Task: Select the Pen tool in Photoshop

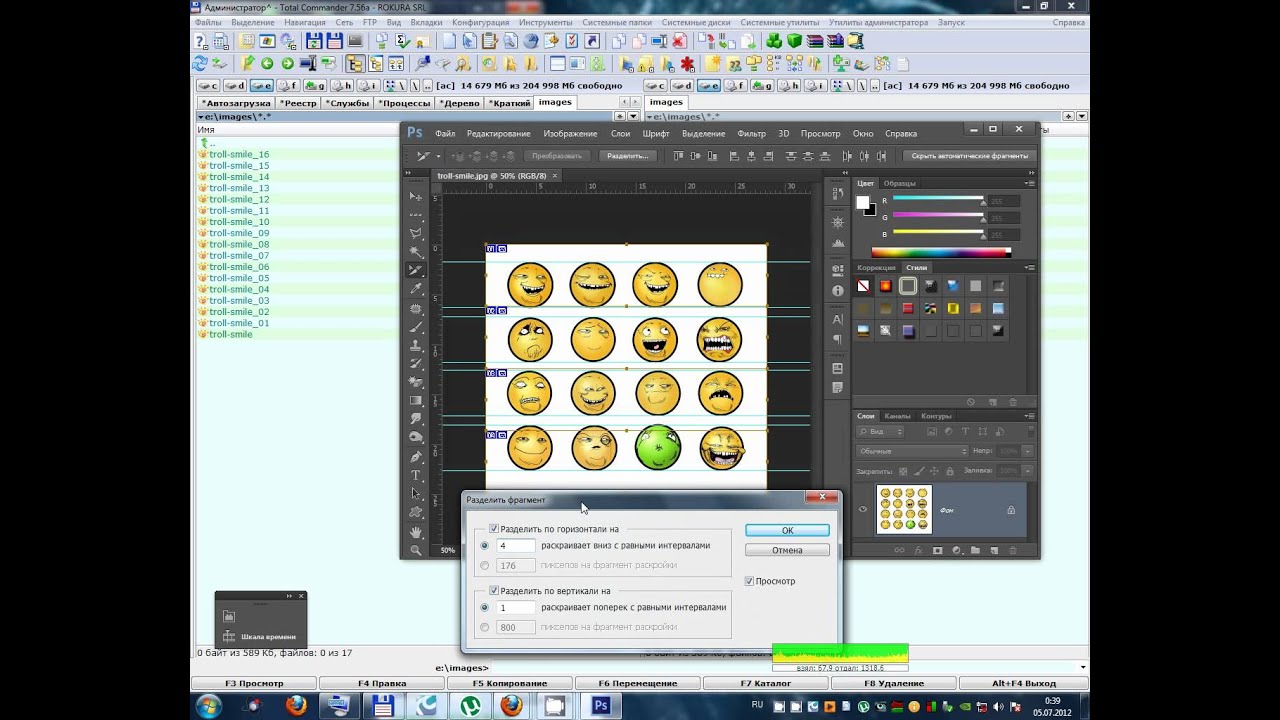Action: [416, 456]
